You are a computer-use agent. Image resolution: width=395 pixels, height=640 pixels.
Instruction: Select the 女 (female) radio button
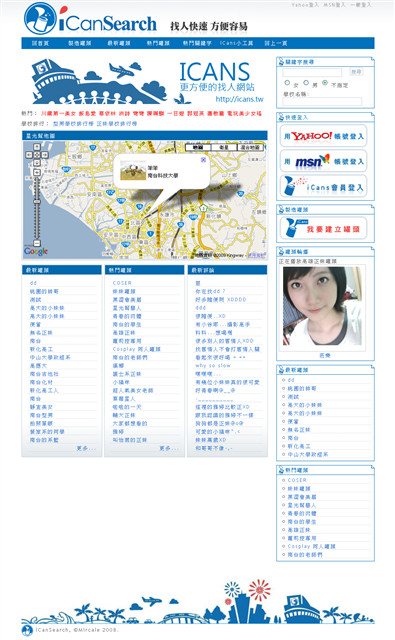[x=287, y=82]
